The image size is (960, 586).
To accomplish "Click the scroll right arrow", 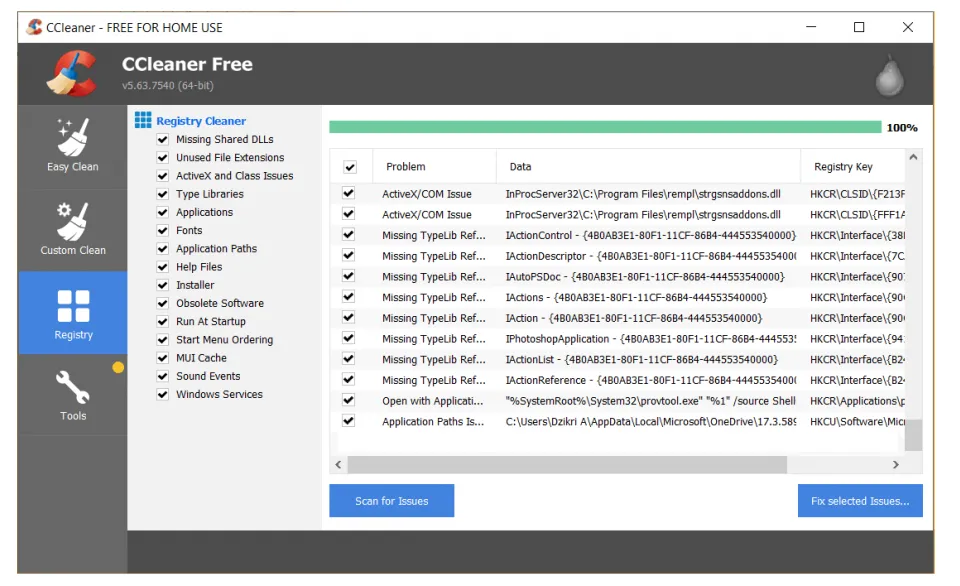I will 896,465.
